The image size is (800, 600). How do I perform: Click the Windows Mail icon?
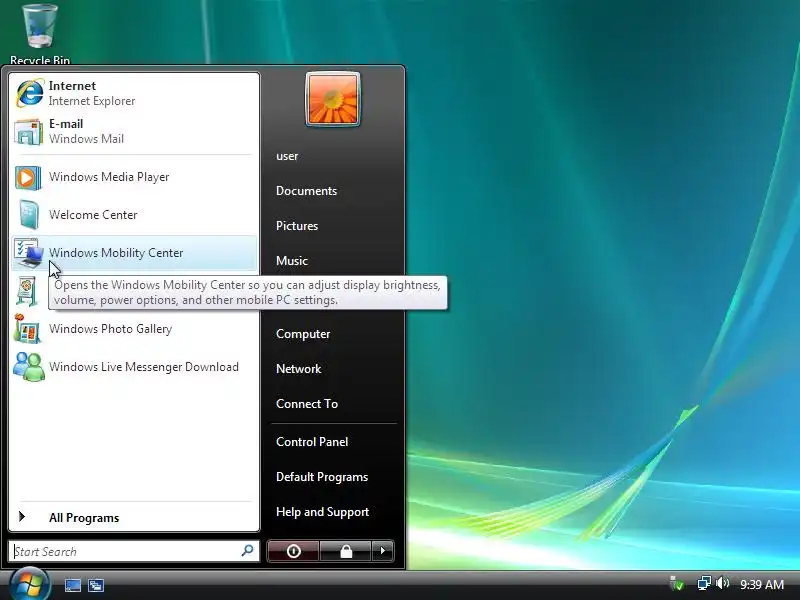(29, 132)
